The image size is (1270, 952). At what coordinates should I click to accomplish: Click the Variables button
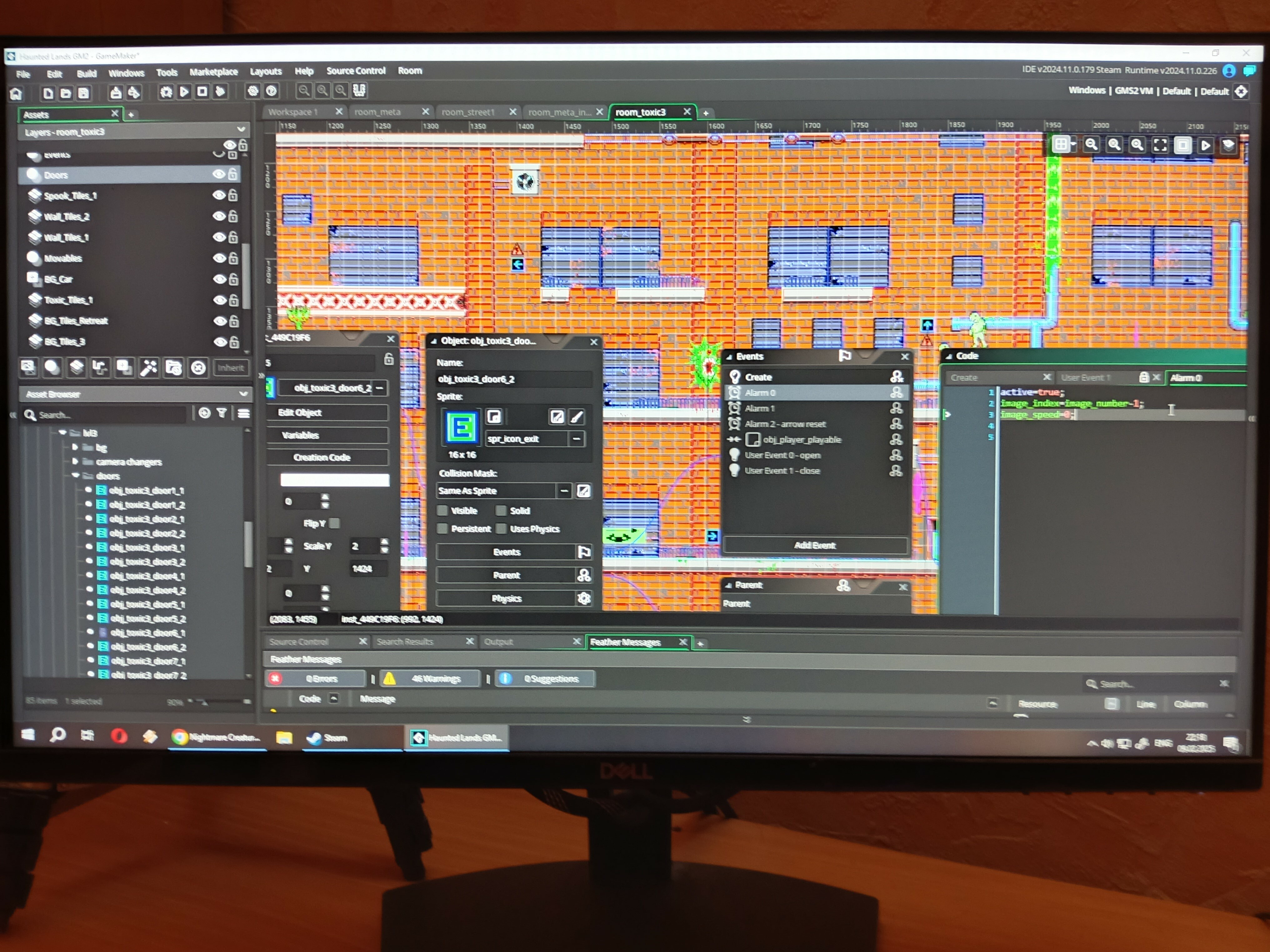pos(328,435)
